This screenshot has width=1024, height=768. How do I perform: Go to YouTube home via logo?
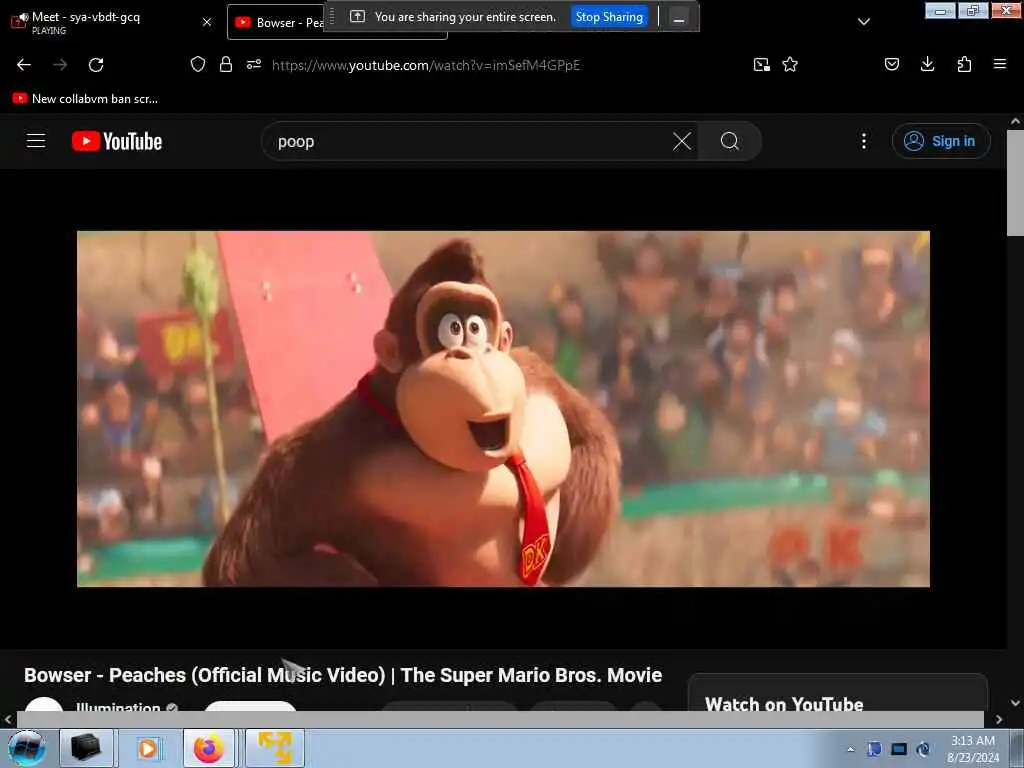(117, 141)
